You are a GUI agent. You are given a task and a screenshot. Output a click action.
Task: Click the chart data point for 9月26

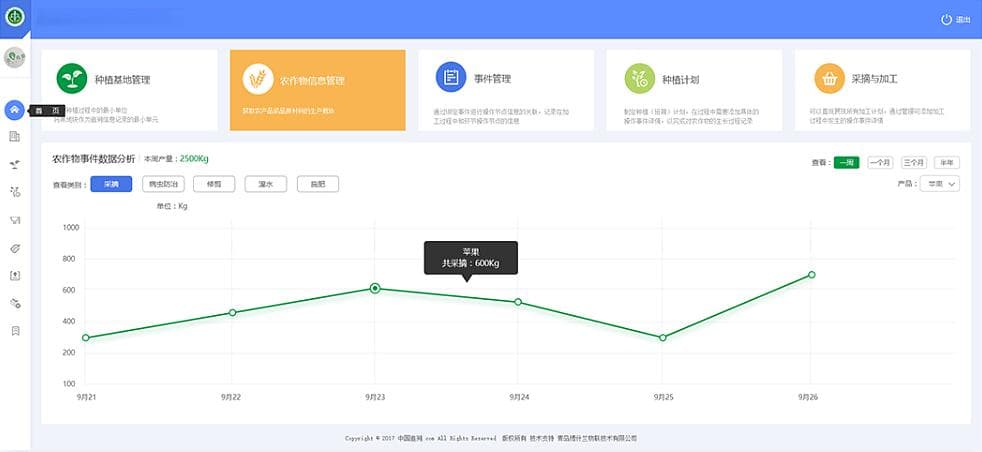pos(812,275)
